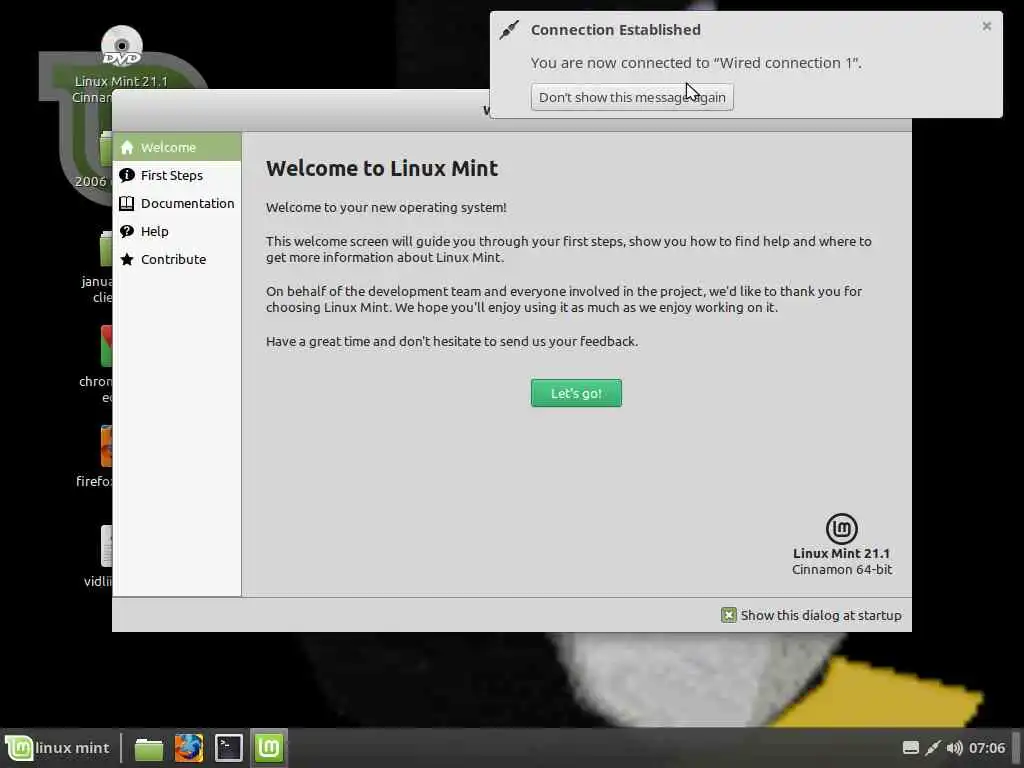The height and width of the screenshot is (768, 1024).
Task: Click the home icon beside Welcome
Action: (127, 148)
